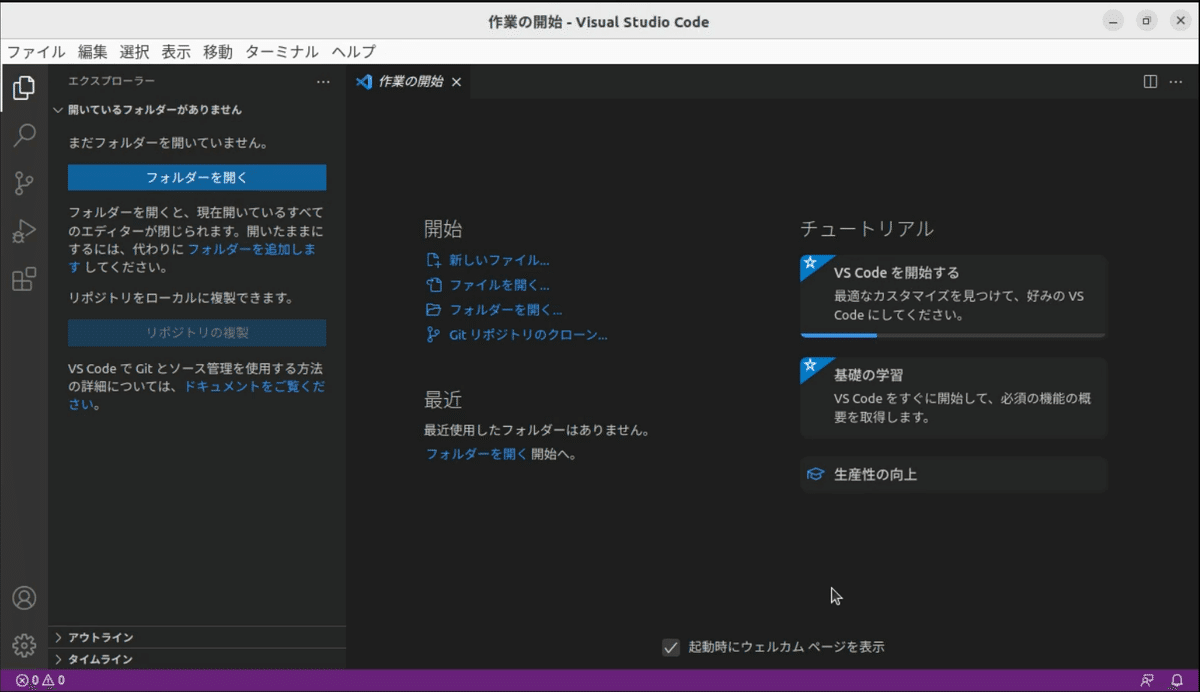Click progress bar under VS Code を開始する
The image size is (1200, 692).
(x=953, y=335)
